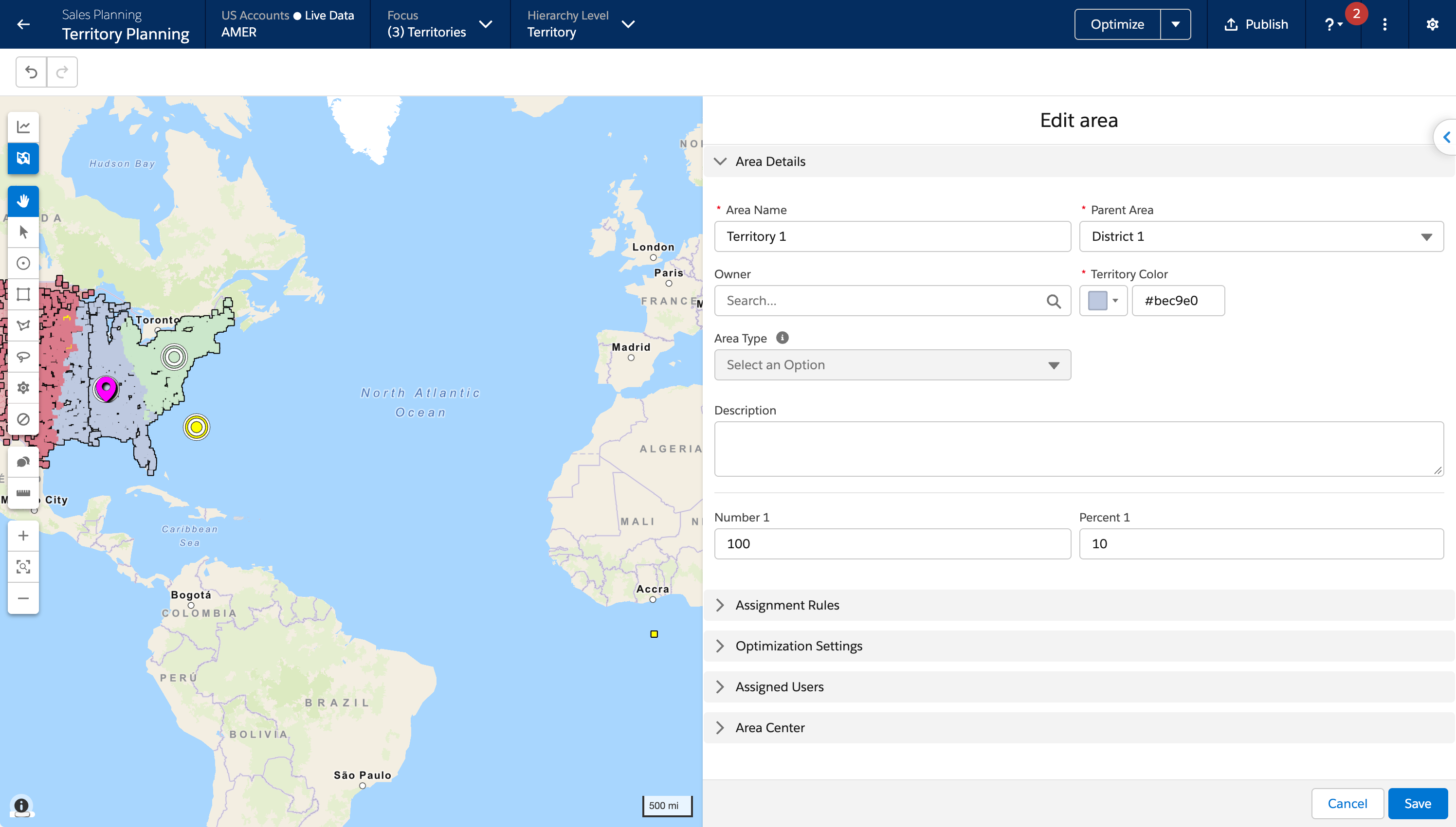Click the Area Type info icon

782,338
